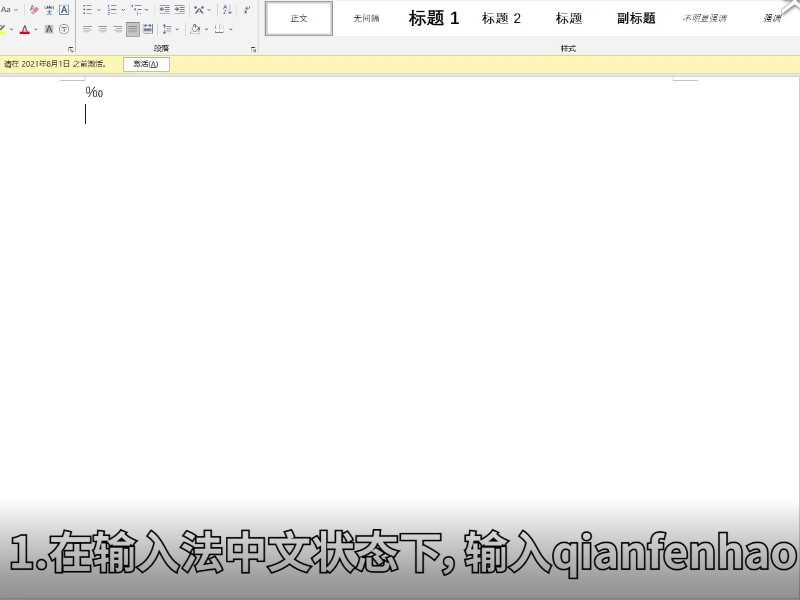800x600 pixels.
Task: Start a numbered list
Action: [112, 10]
